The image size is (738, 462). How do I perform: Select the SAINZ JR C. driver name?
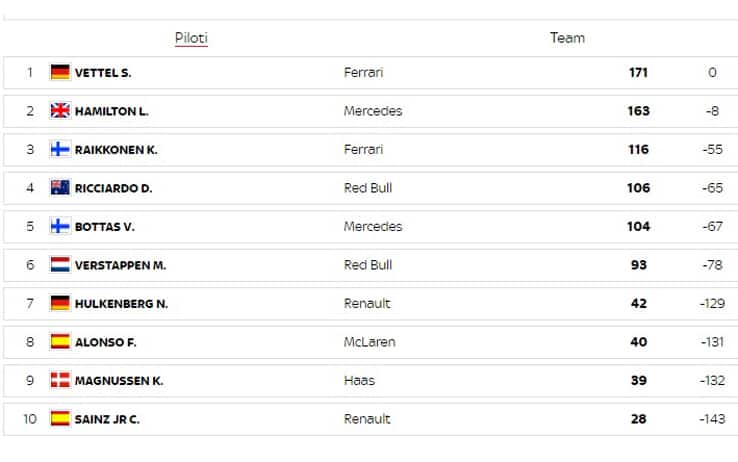coord(107,419)
